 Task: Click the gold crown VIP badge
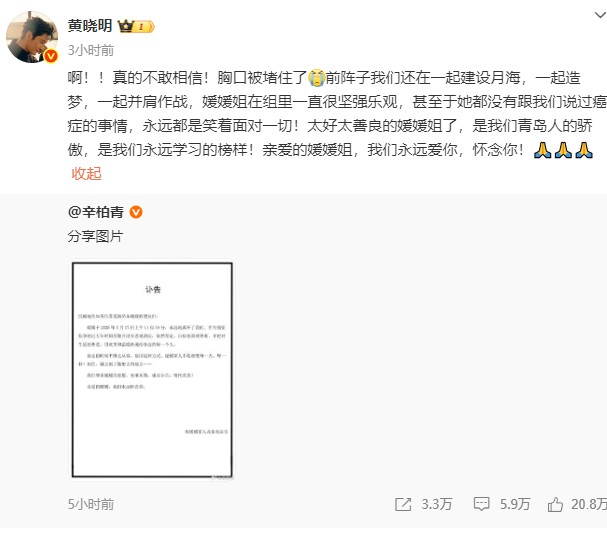(x=136, y=26)
